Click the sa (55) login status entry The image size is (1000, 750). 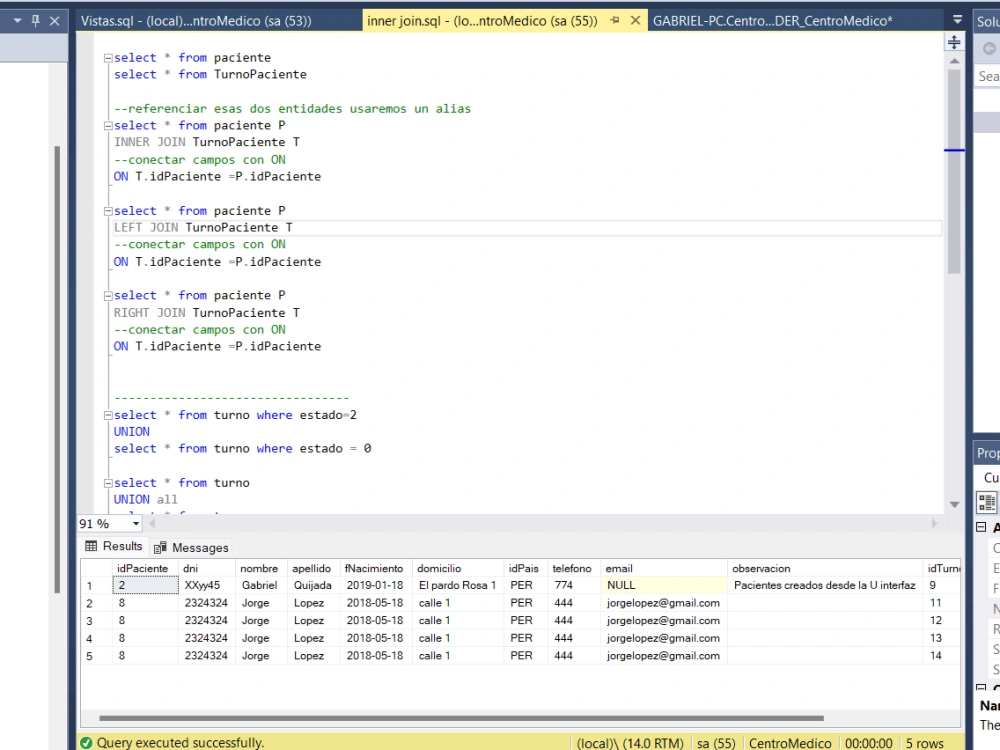tap(716, 744)
